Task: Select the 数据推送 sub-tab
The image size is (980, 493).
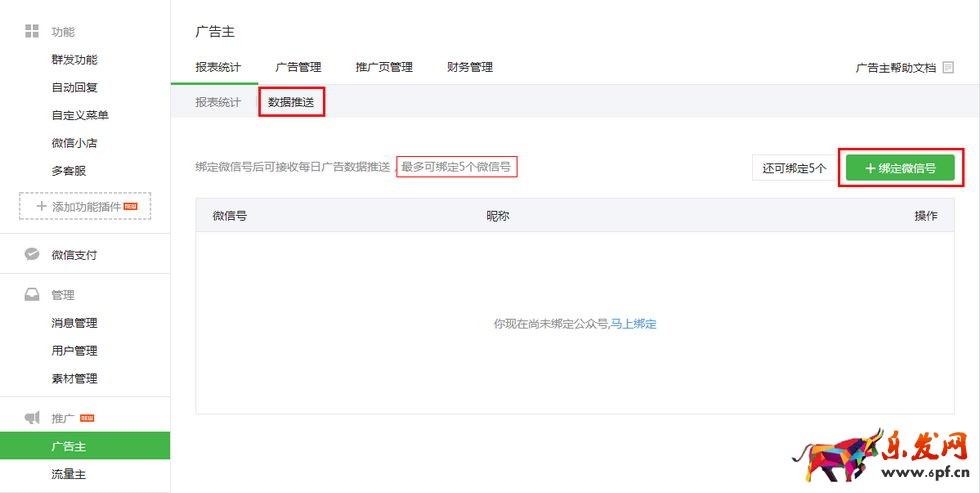Action: 291,102
